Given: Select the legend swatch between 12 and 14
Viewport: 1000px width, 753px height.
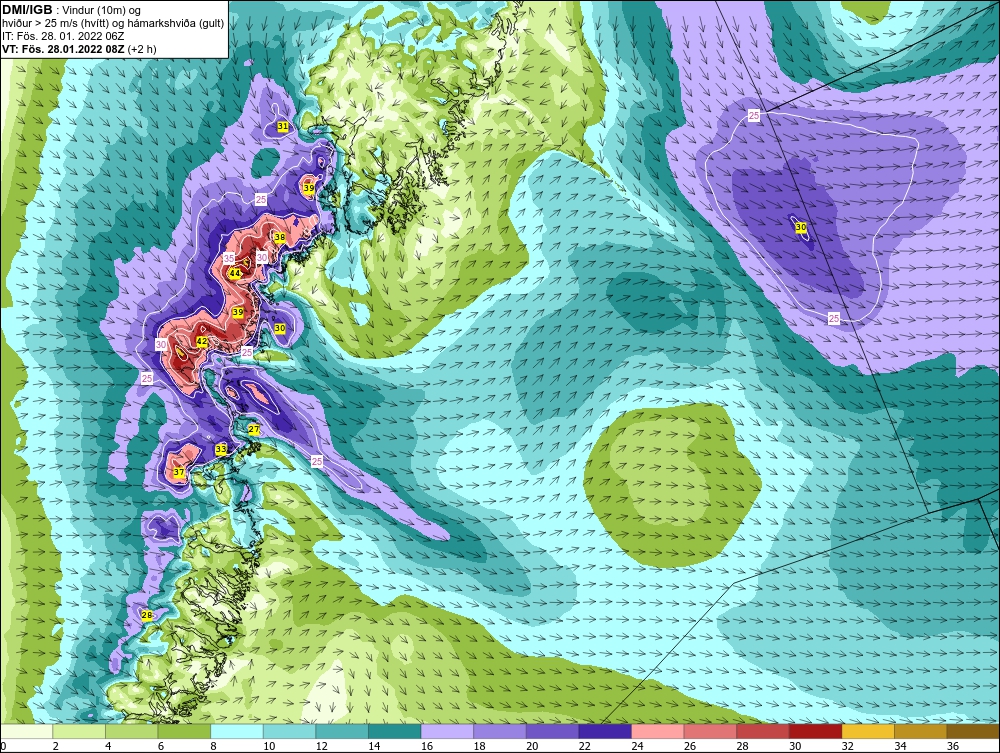Looking at the screenshot, I should [x=342, y=731].
